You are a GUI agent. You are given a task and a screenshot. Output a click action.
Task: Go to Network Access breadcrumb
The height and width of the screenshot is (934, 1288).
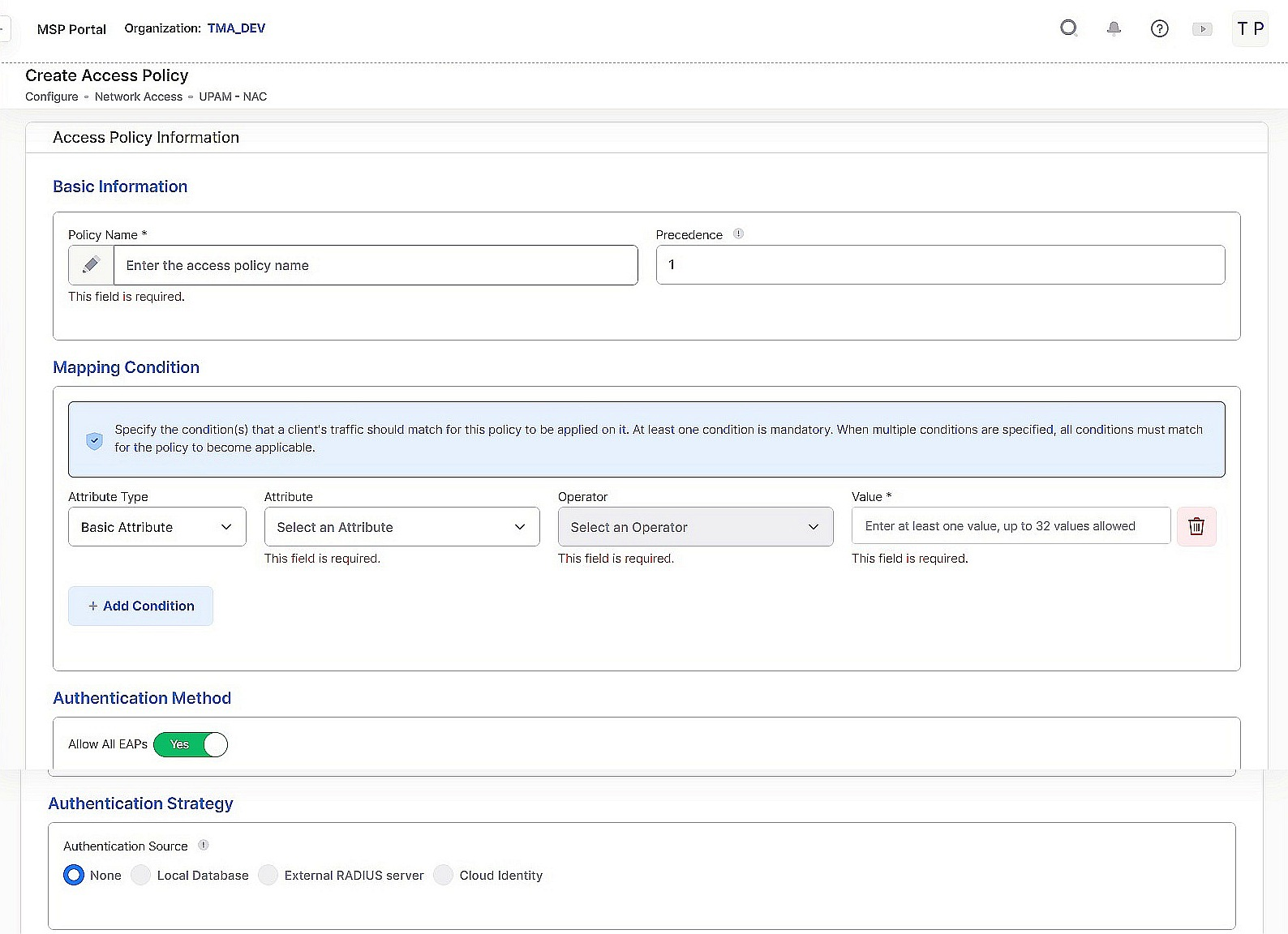(139, 96)
